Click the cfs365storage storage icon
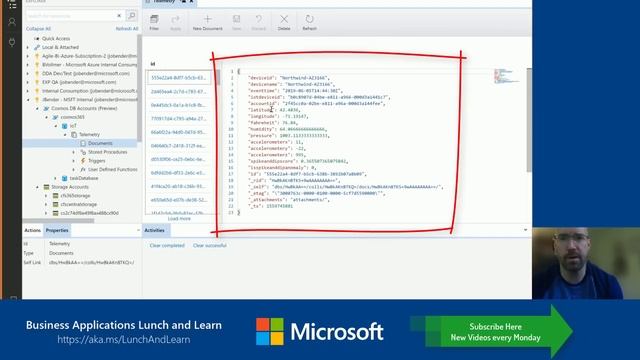 [x=55, y=196]
